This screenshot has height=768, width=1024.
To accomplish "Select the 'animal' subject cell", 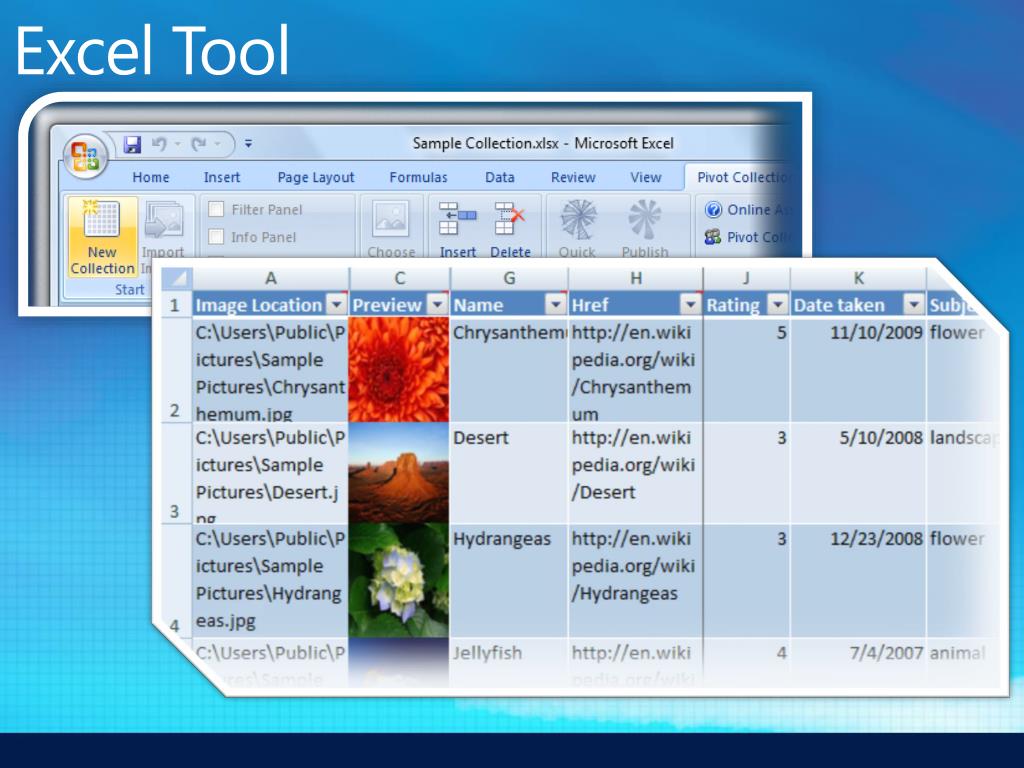I will tap(964, 662).
